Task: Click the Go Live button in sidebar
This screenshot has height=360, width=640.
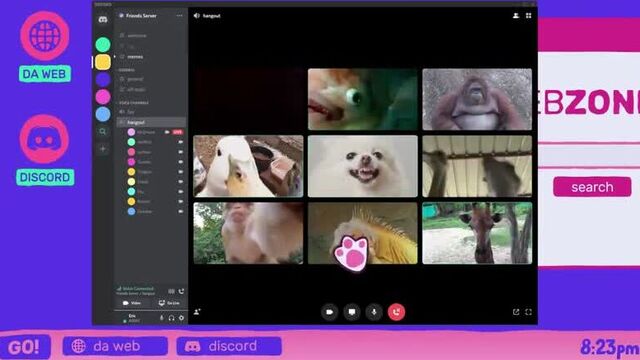Action: 169,303
